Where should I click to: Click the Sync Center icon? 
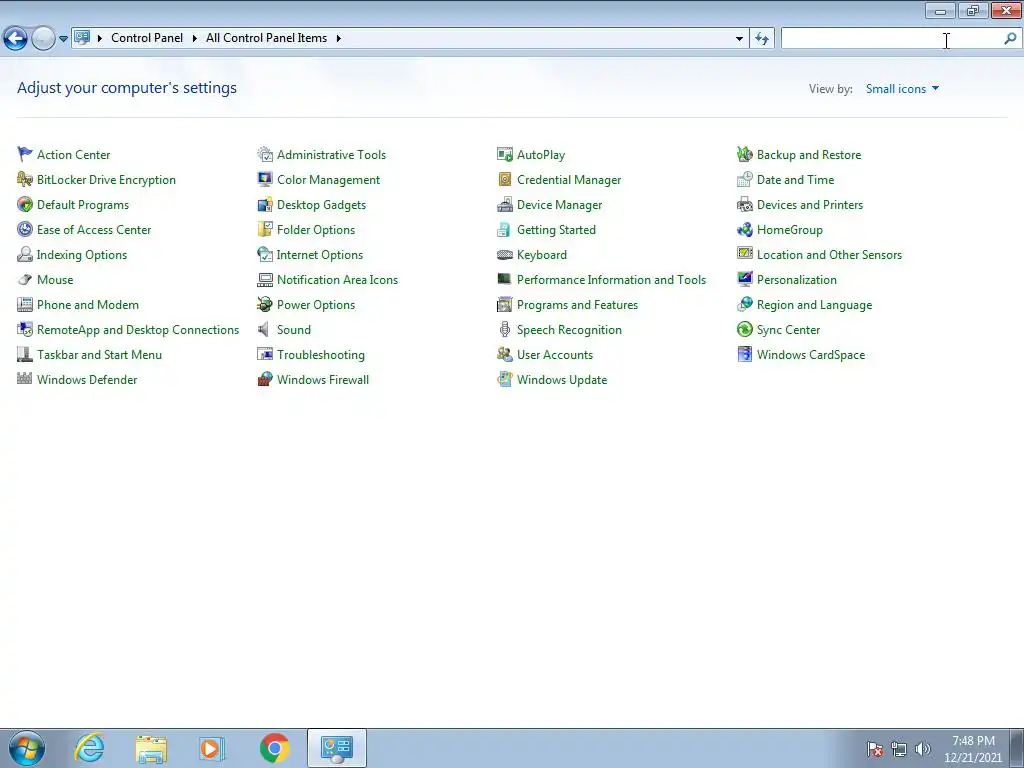pos(744,329)
